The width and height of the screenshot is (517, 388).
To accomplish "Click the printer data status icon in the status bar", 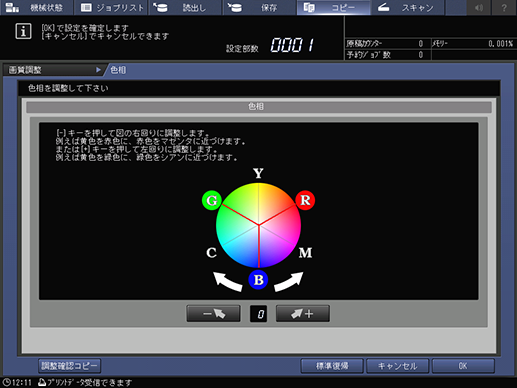I will [42, 382].
